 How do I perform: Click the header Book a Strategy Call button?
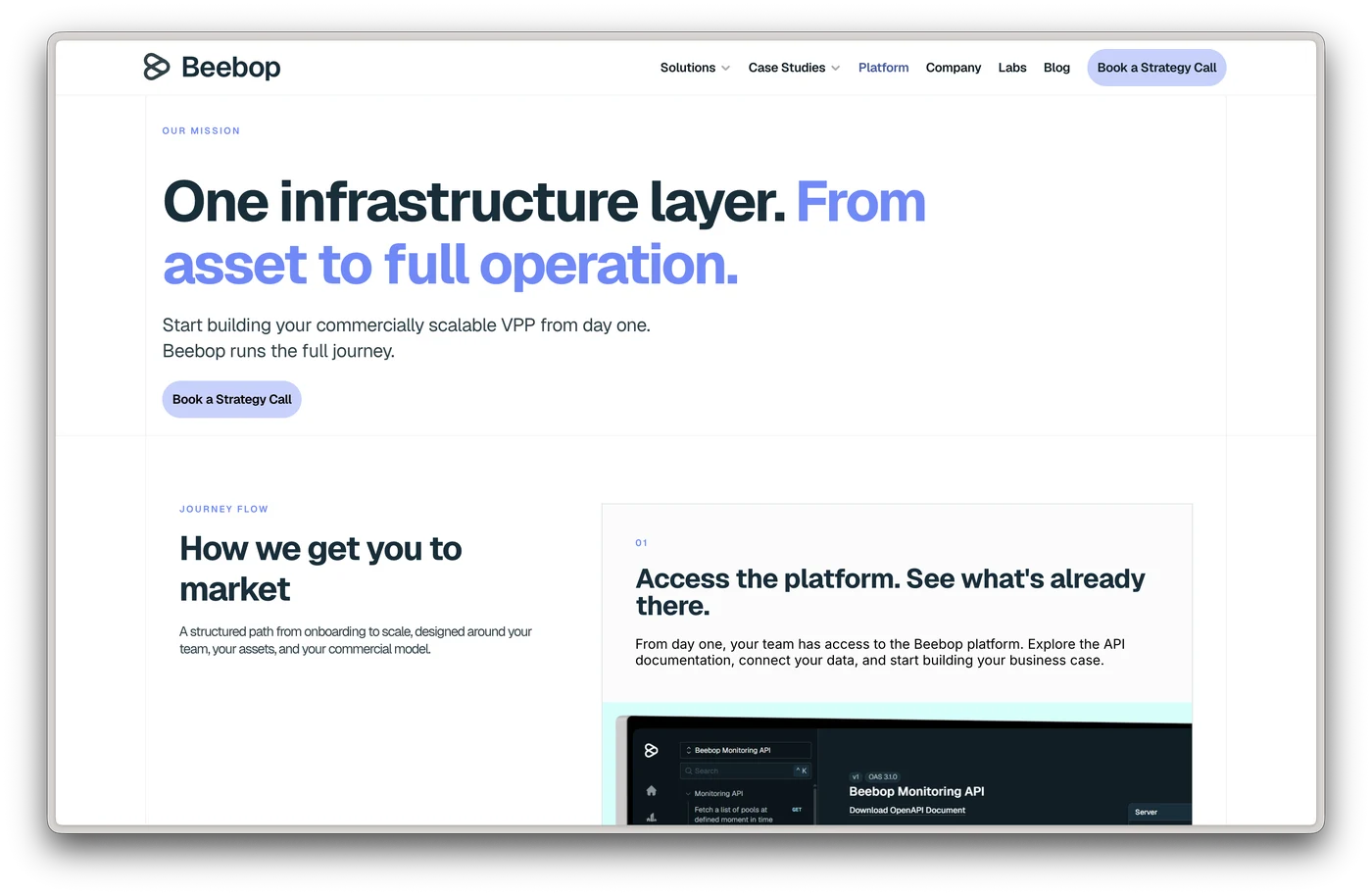[1156, 68]
